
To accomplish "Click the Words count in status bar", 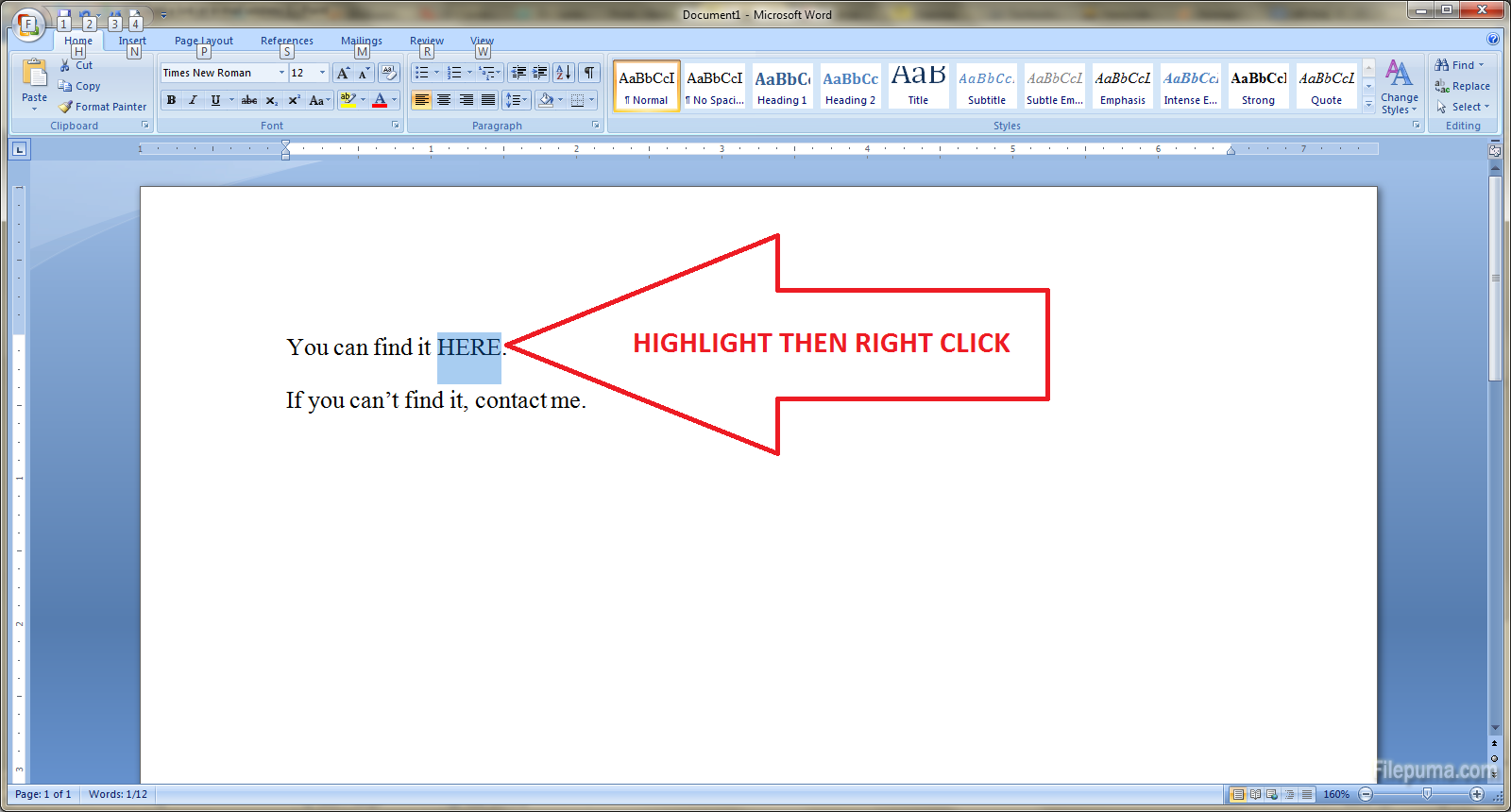I will [117, 794].
